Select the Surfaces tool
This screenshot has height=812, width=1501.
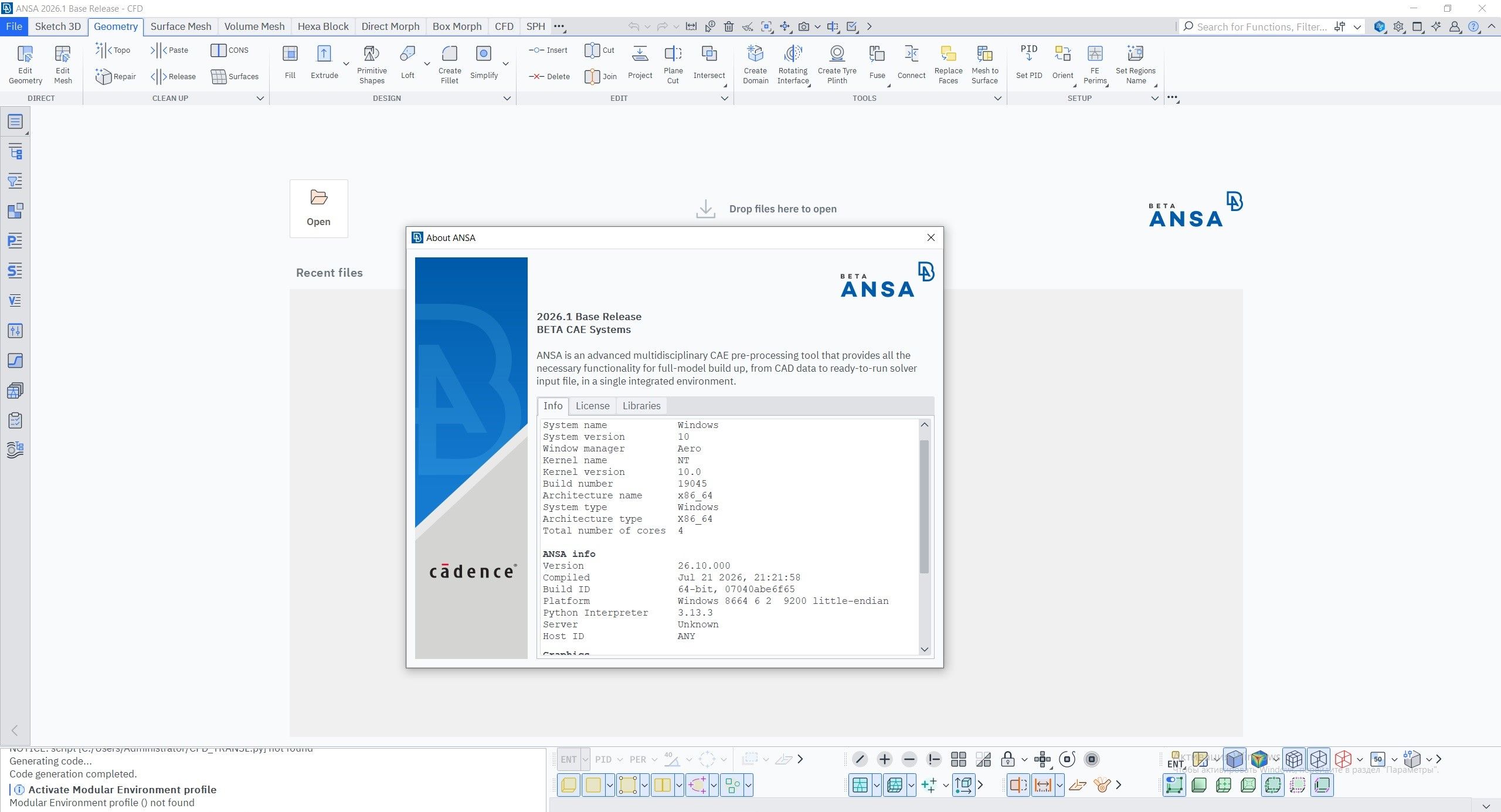pos(235,76)
